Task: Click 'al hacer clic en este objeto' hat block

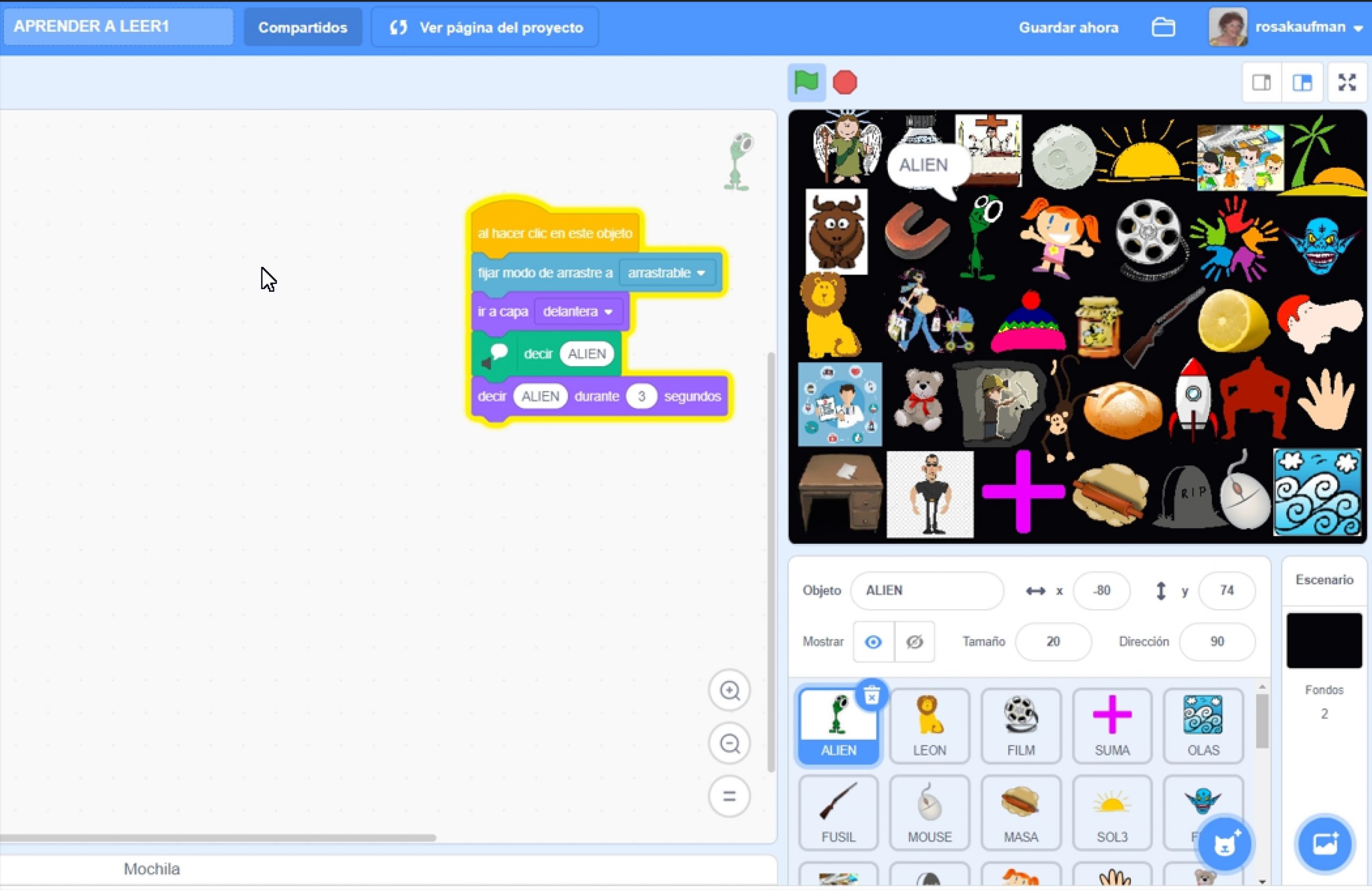Action: tap(555, 233)
